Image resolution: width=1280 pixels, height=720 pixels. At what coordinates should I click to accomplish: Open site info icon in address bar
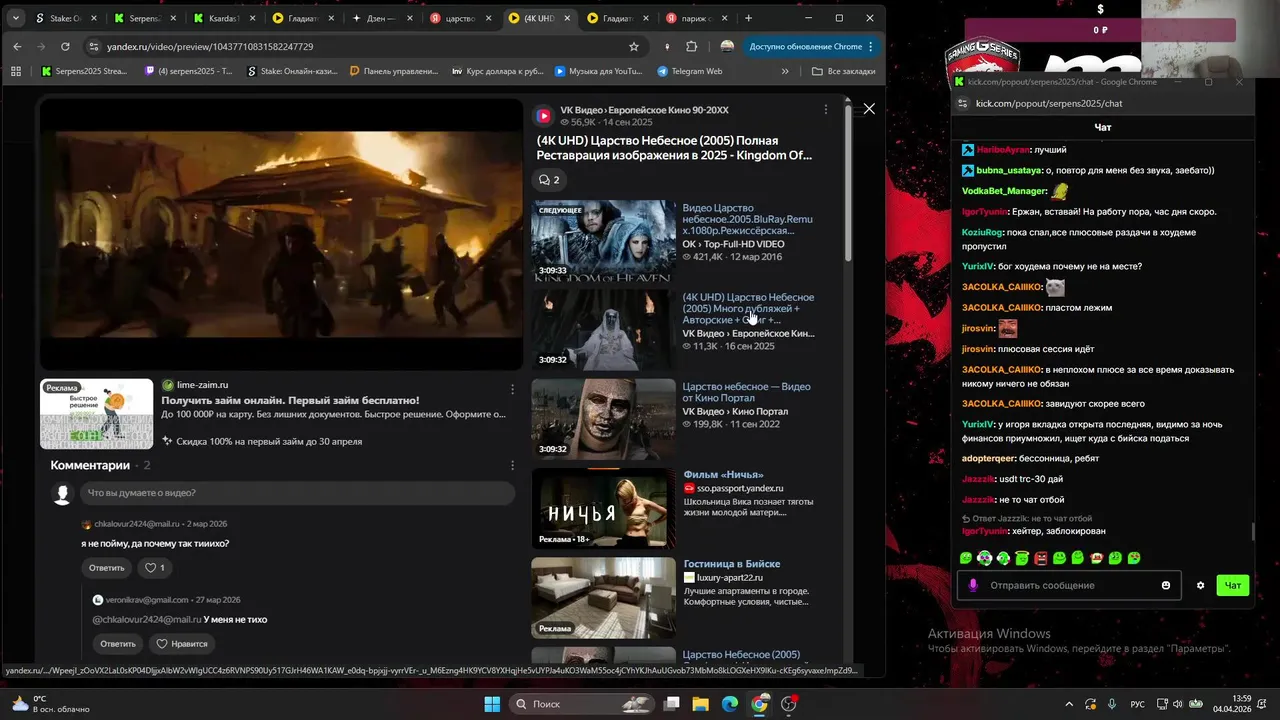[x=94, y=46]
